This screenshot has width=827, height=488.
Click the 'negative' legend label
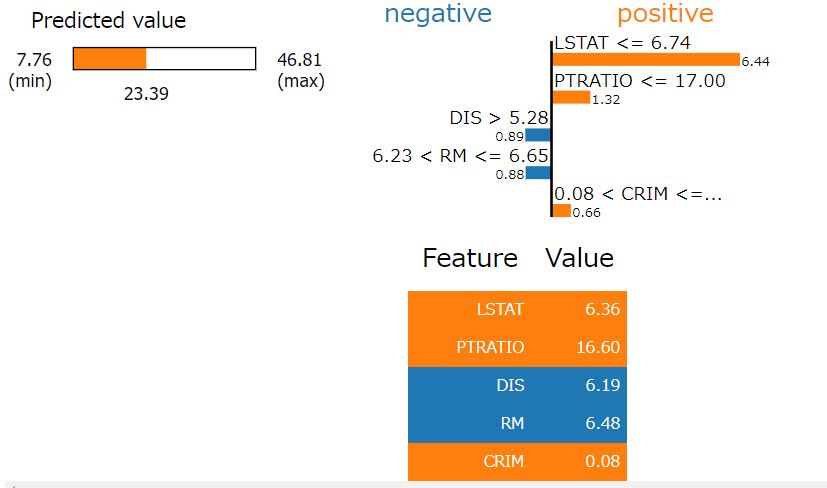[438, 14]
